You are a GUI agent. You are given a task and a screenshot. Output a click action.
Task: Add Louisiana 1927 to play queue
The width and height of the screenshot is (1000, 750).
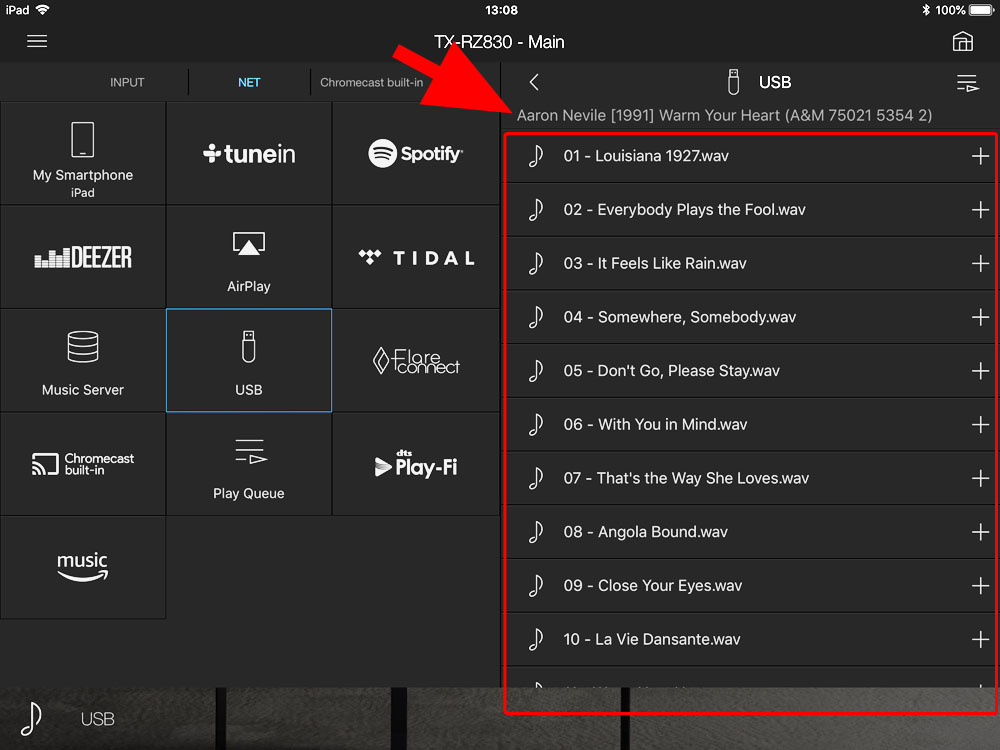tap(979, 156)
